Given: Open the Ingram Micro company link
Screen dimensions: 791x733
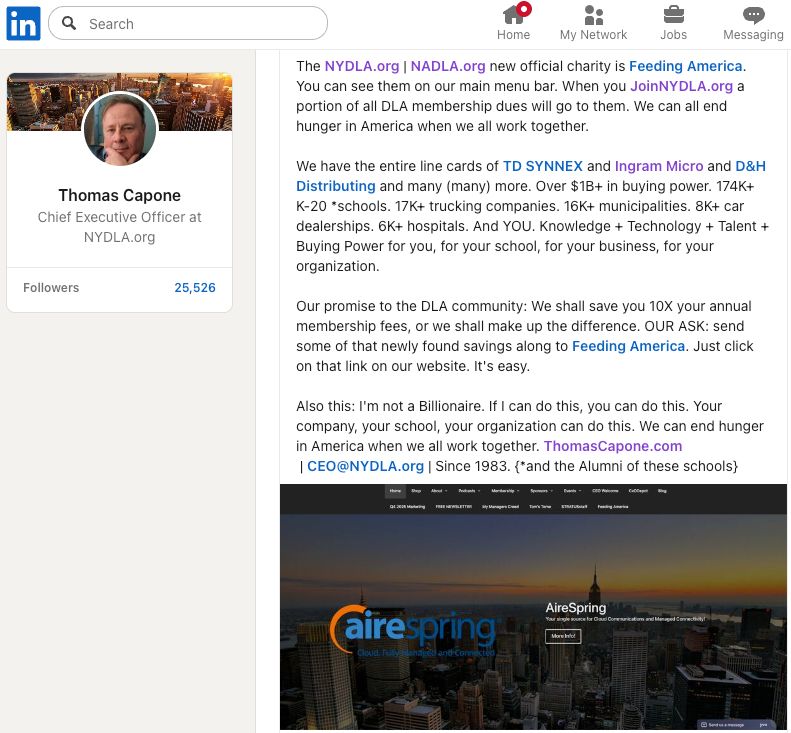Looking at the screenshot, I should point(659,166).
